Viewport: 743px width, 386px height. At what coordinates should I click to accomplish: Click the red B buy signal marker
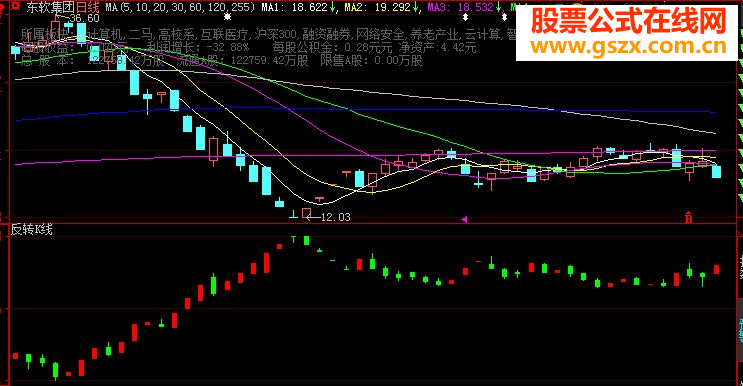(689, 217)
